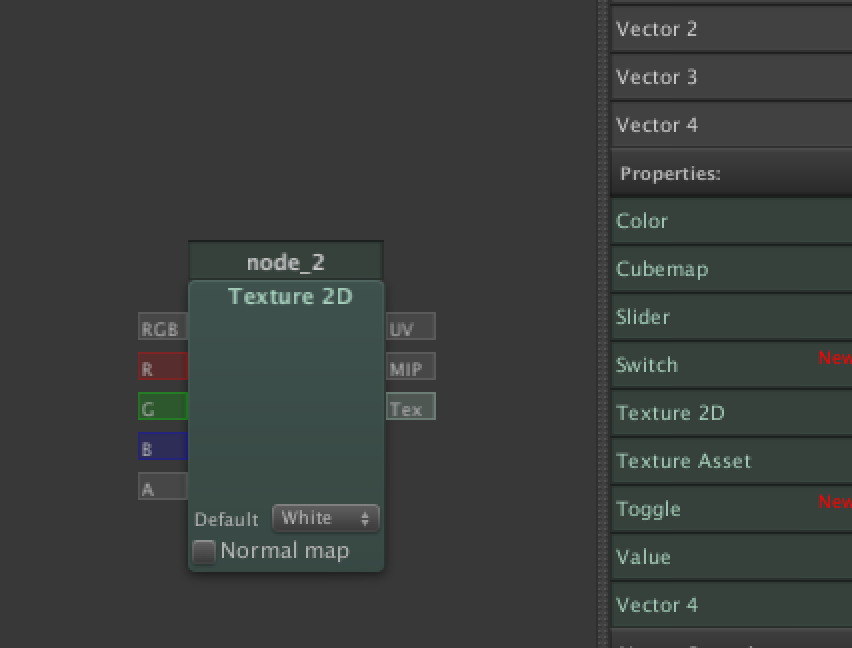Click the RGB output connector

(x=162, y=328)
